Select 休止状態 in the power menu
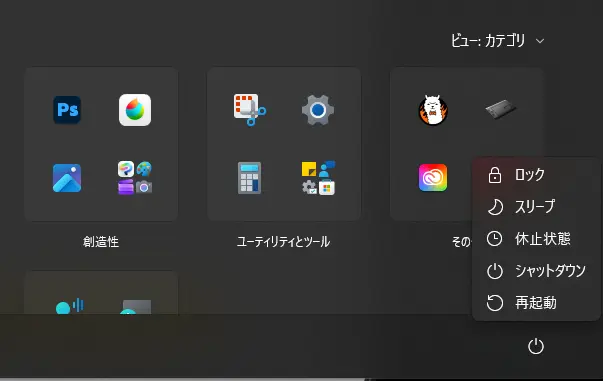Screen dimensions: 603x381 coord(536,239)
